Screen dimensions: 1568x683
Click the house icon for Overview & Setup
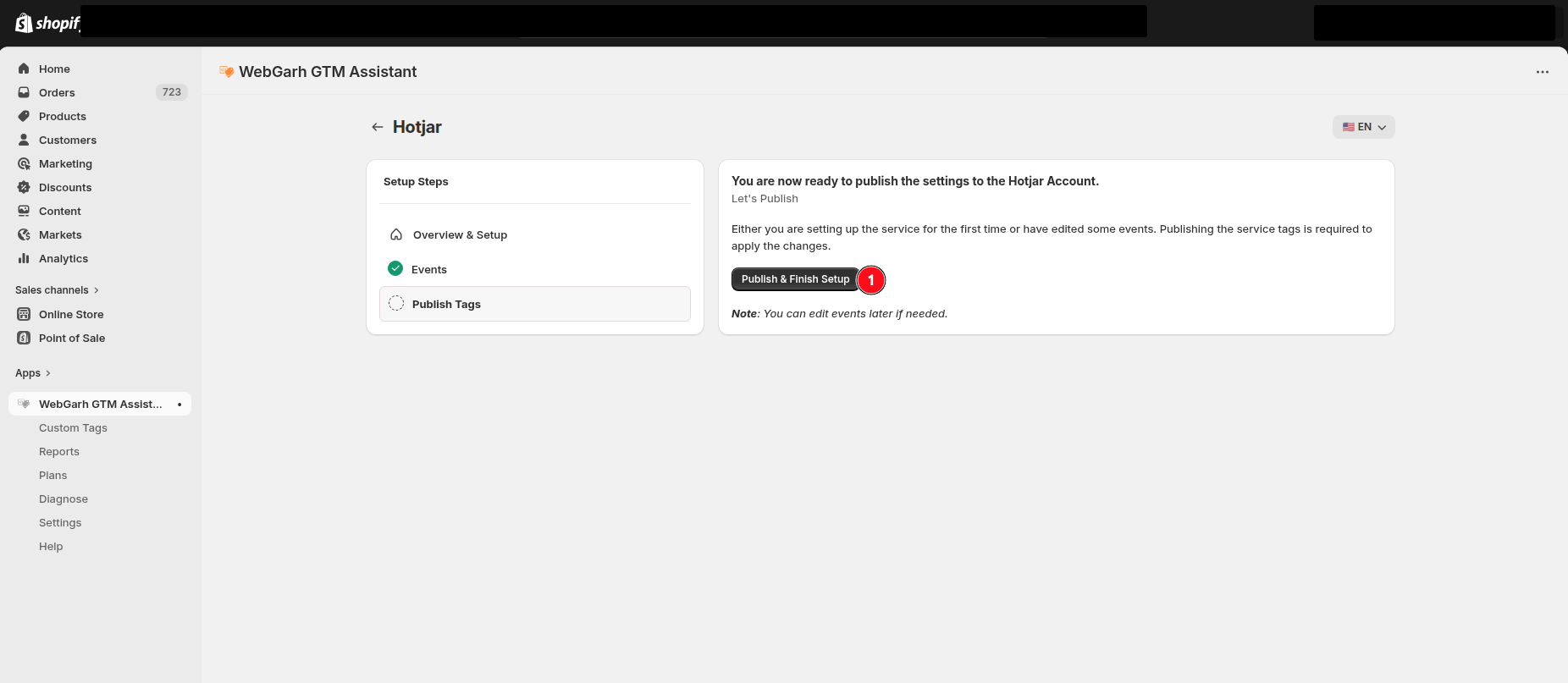tap(396, 234)
